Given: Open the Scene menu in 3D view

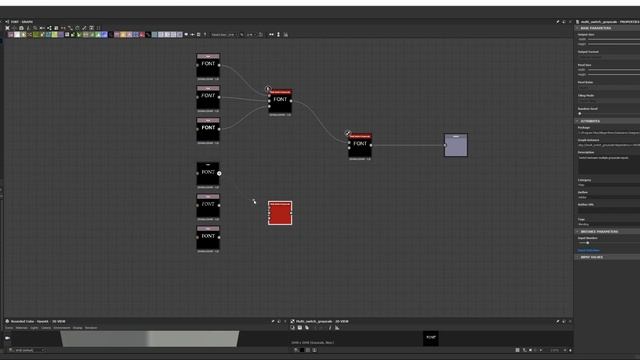Looking at the screenshot, I should coord(9,328).
